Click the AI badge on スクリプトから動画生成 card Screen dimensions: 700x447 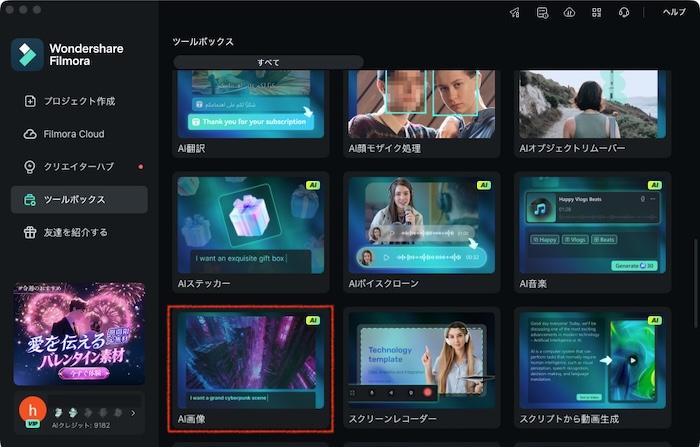tap(654, 320)
